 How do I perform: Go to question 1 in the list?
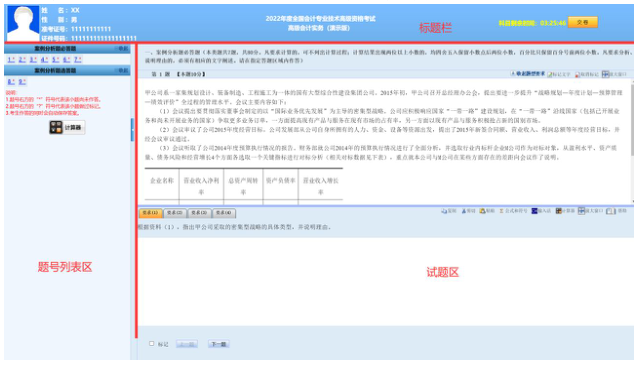point(11,60)
